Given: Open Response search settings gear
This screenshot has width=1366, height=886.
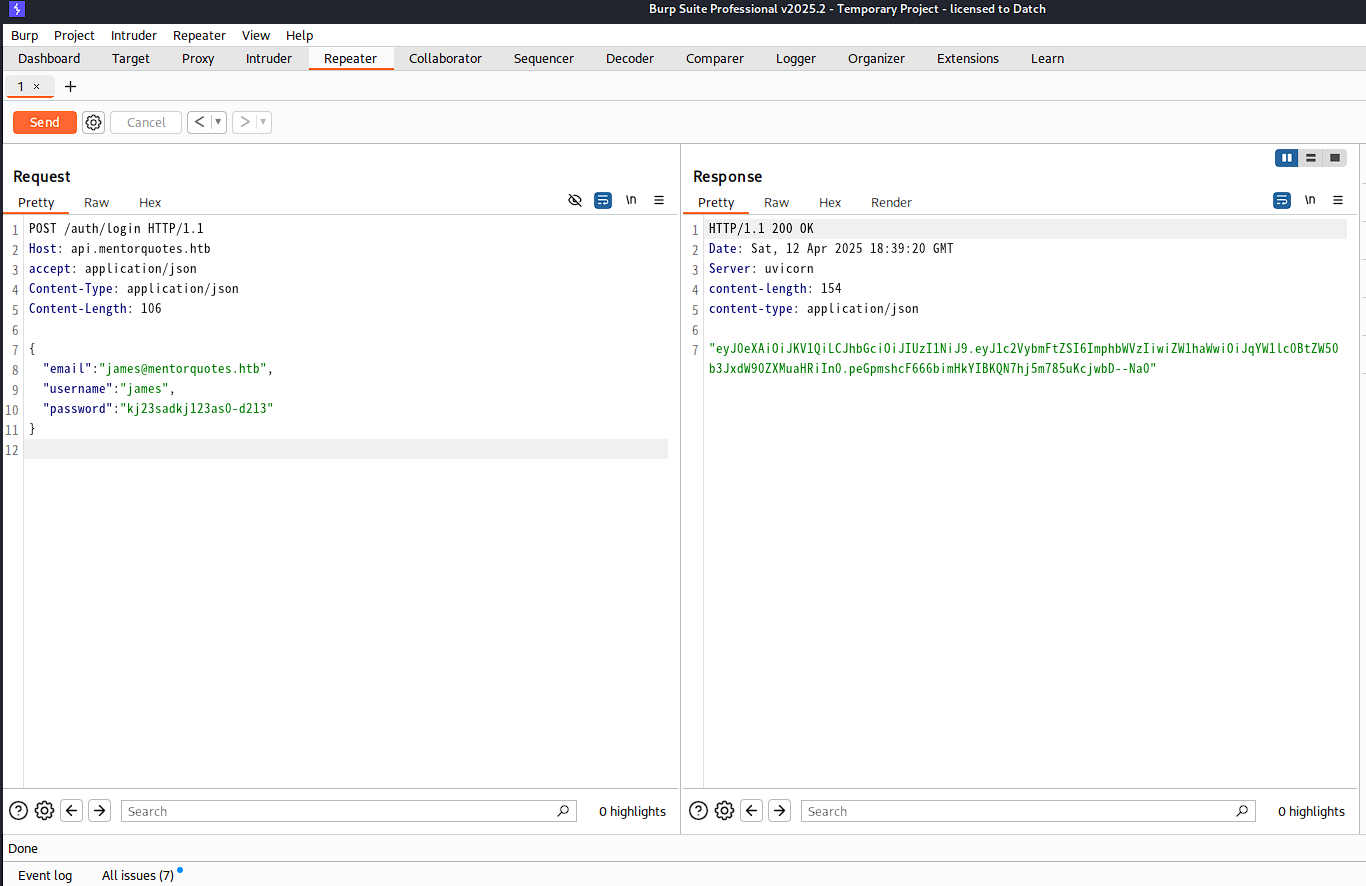Looking at the screenshot, I should point(725,811).
